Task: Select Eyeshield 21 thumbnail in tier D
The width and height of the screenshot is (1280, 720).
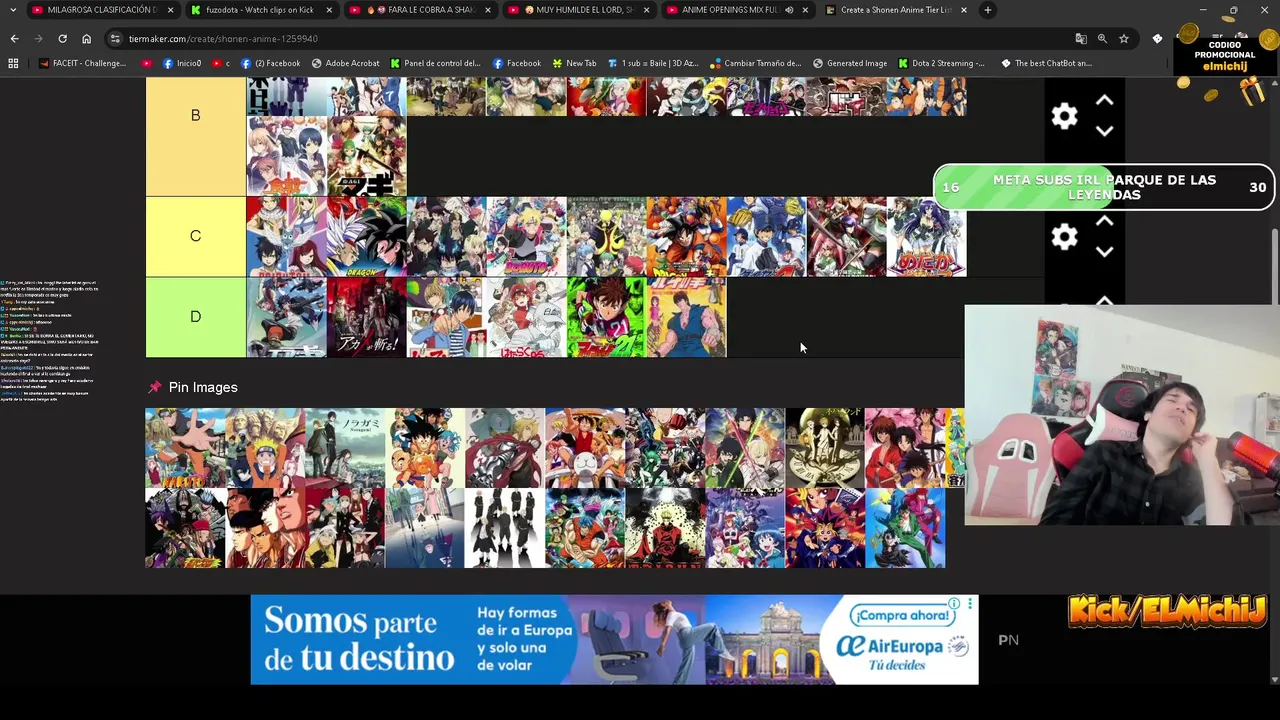Action: coord(606,317)
